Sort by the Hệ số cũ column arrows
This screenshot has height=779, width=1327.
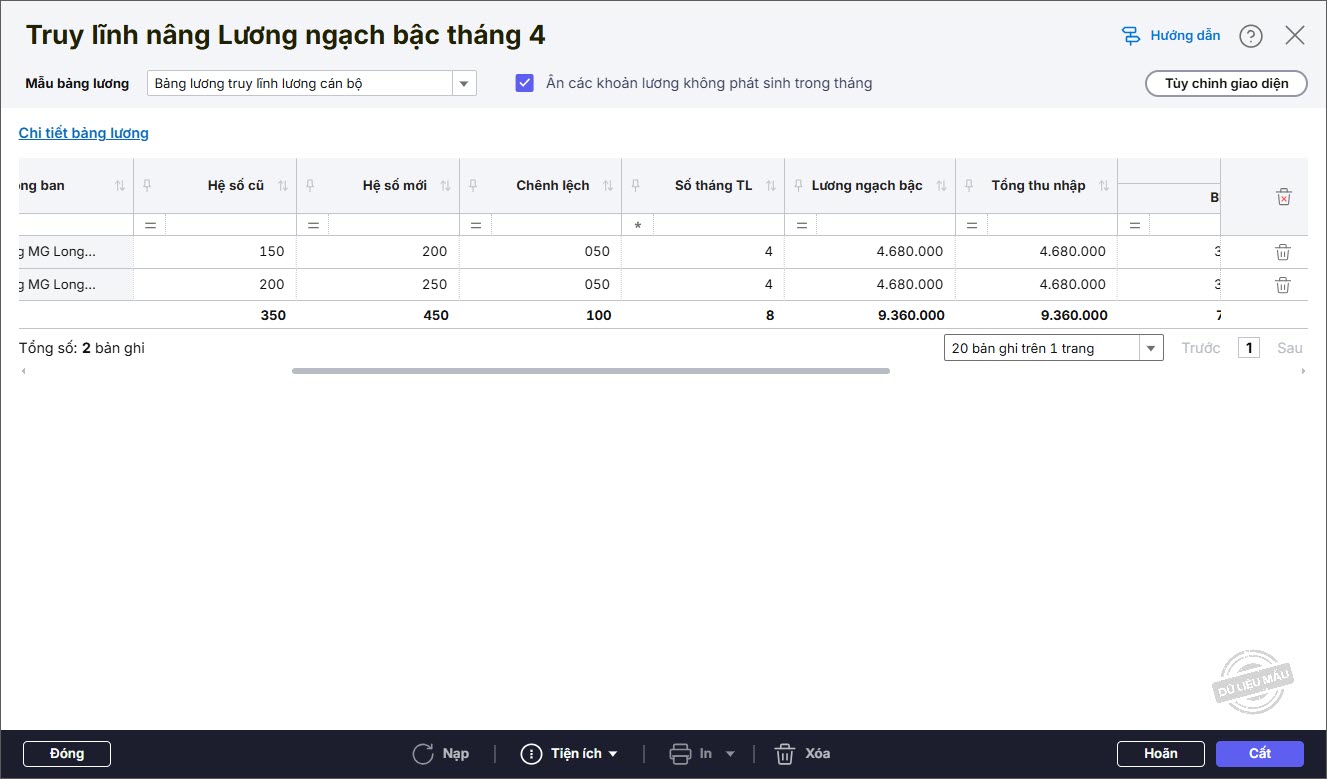(283, 186)
